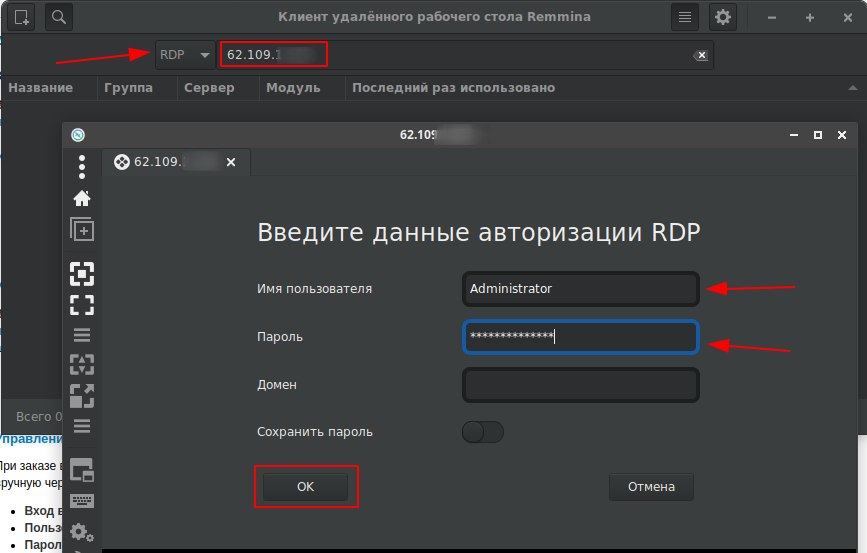Open the three-dot menu in connection sidebar
Viewport: 867px width, 553px height.
click(x=82, y=167)
